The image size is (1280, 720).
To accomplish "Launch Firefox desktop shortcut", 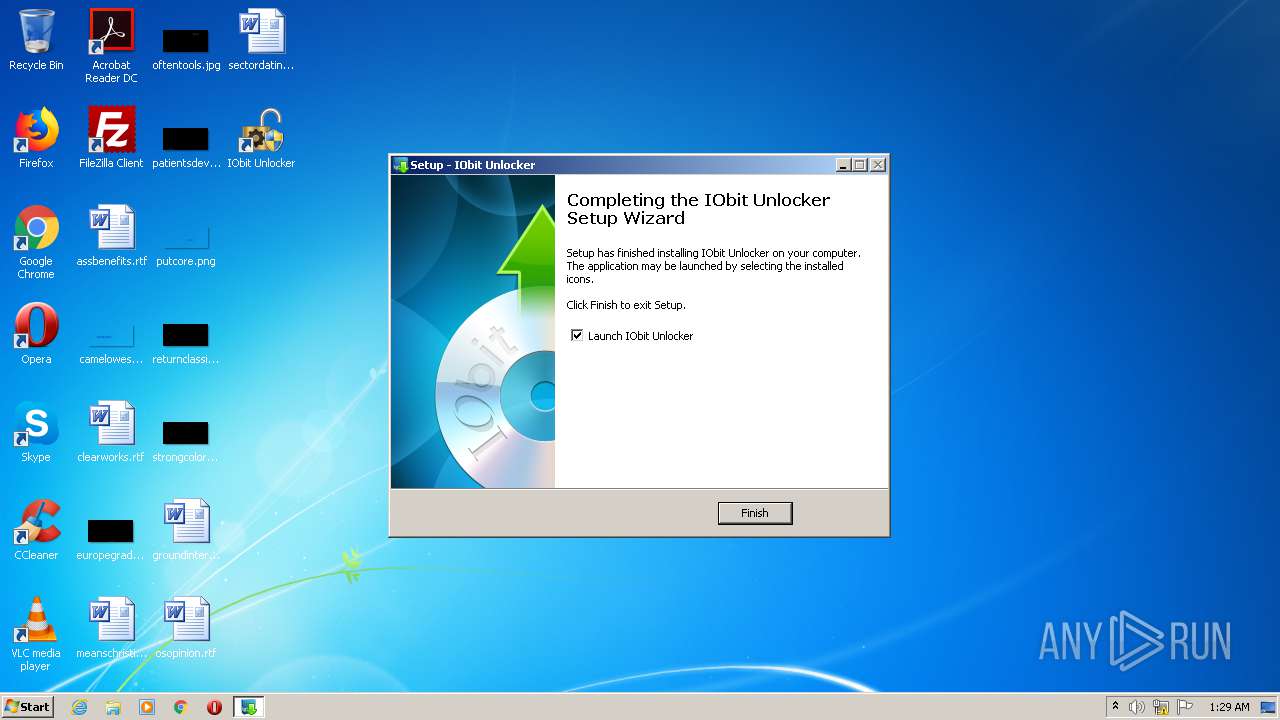I will (36, 138).
